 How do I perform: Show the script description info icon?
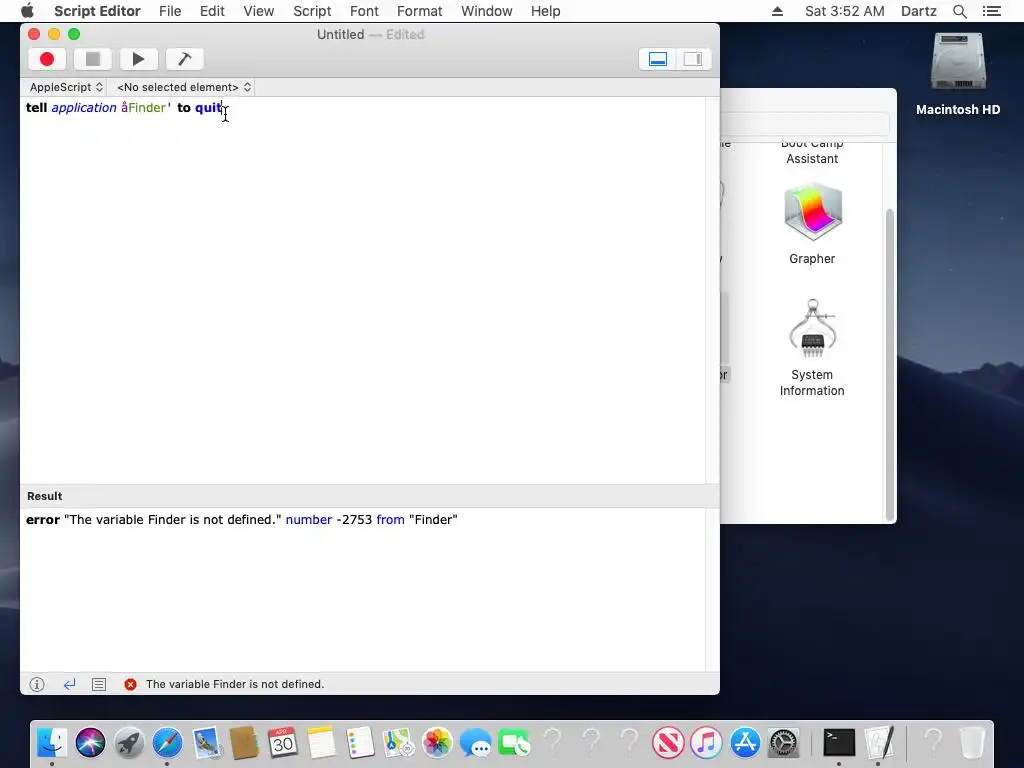37,684
